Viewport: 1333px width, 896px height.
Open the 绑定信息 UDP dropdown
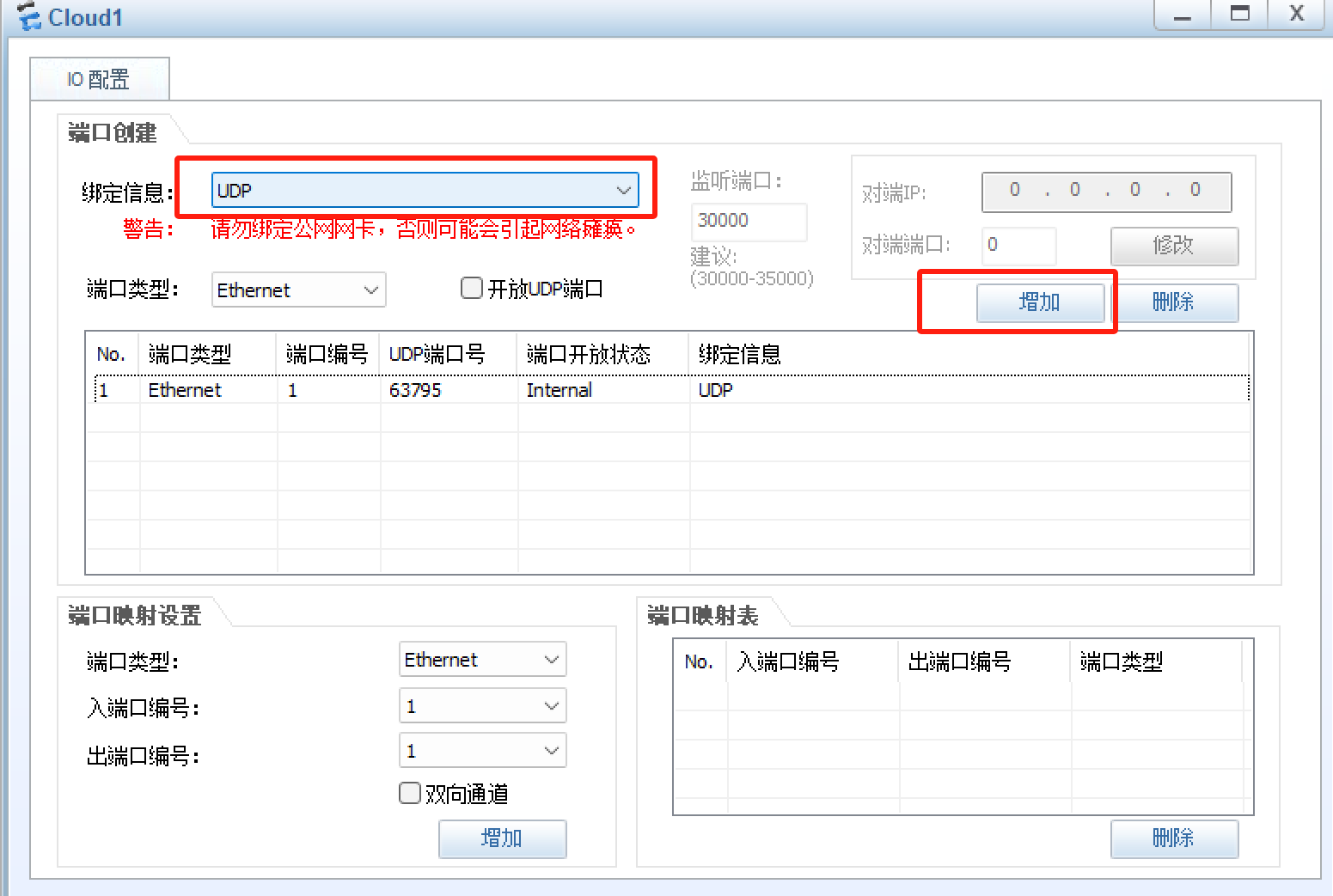pos(425,190)
